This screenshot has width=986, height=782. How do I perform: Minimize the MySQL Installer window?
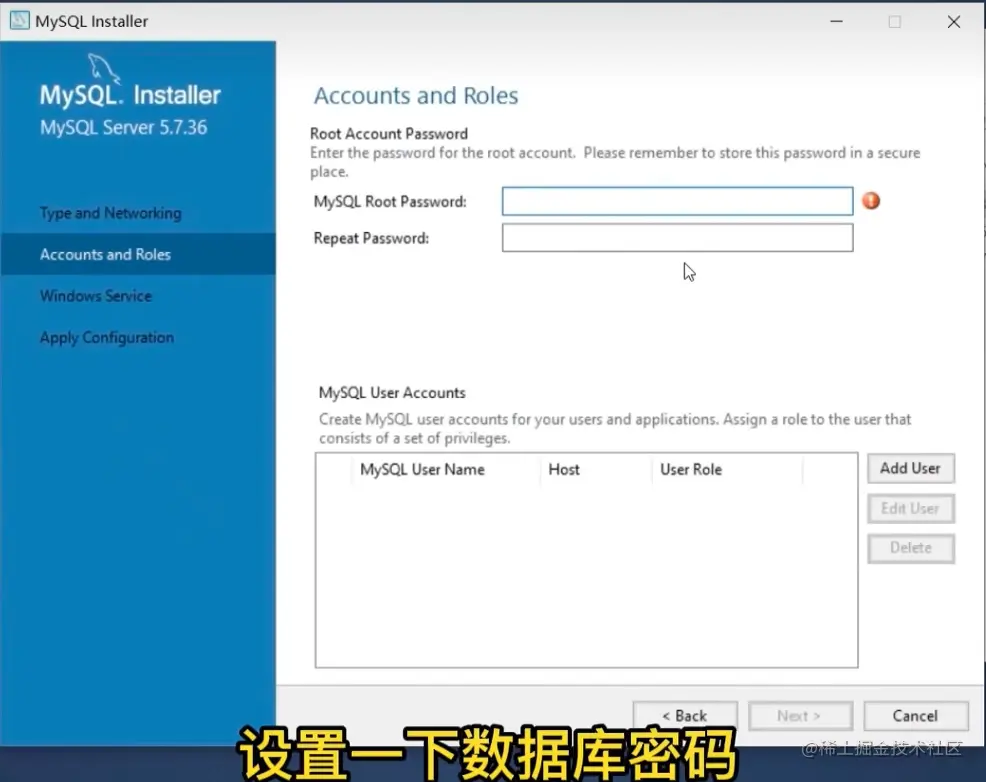click(x=836, y=21)
